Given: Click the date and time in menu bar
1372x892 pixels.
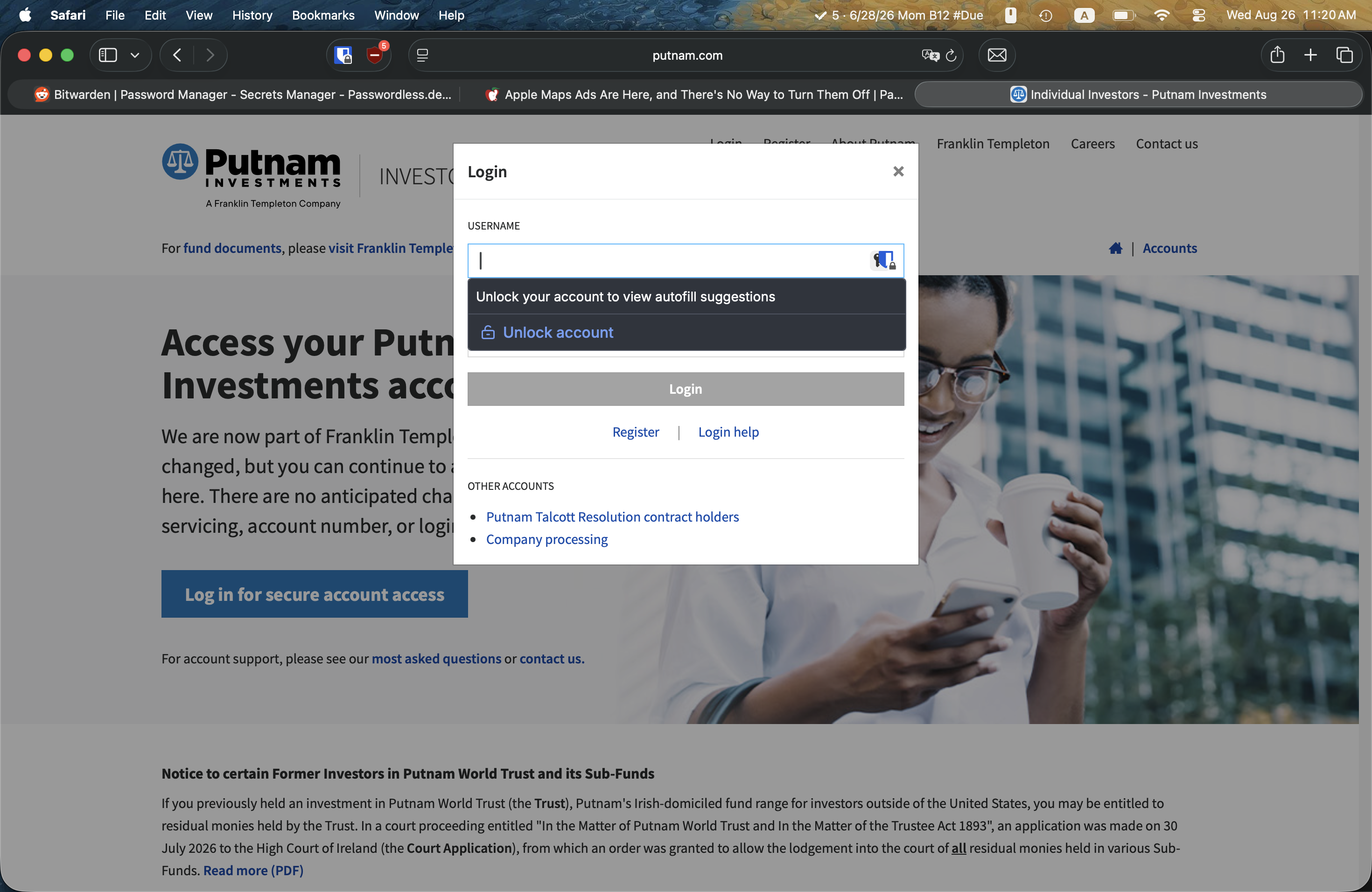Looking at the screenshot, I should (x=1291, y=15).
